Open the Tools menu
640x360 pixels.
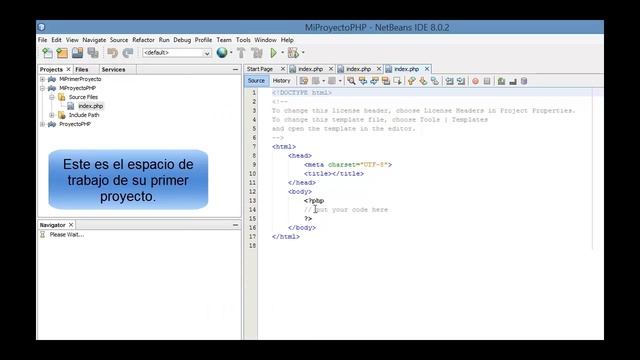tap(243, 40)
